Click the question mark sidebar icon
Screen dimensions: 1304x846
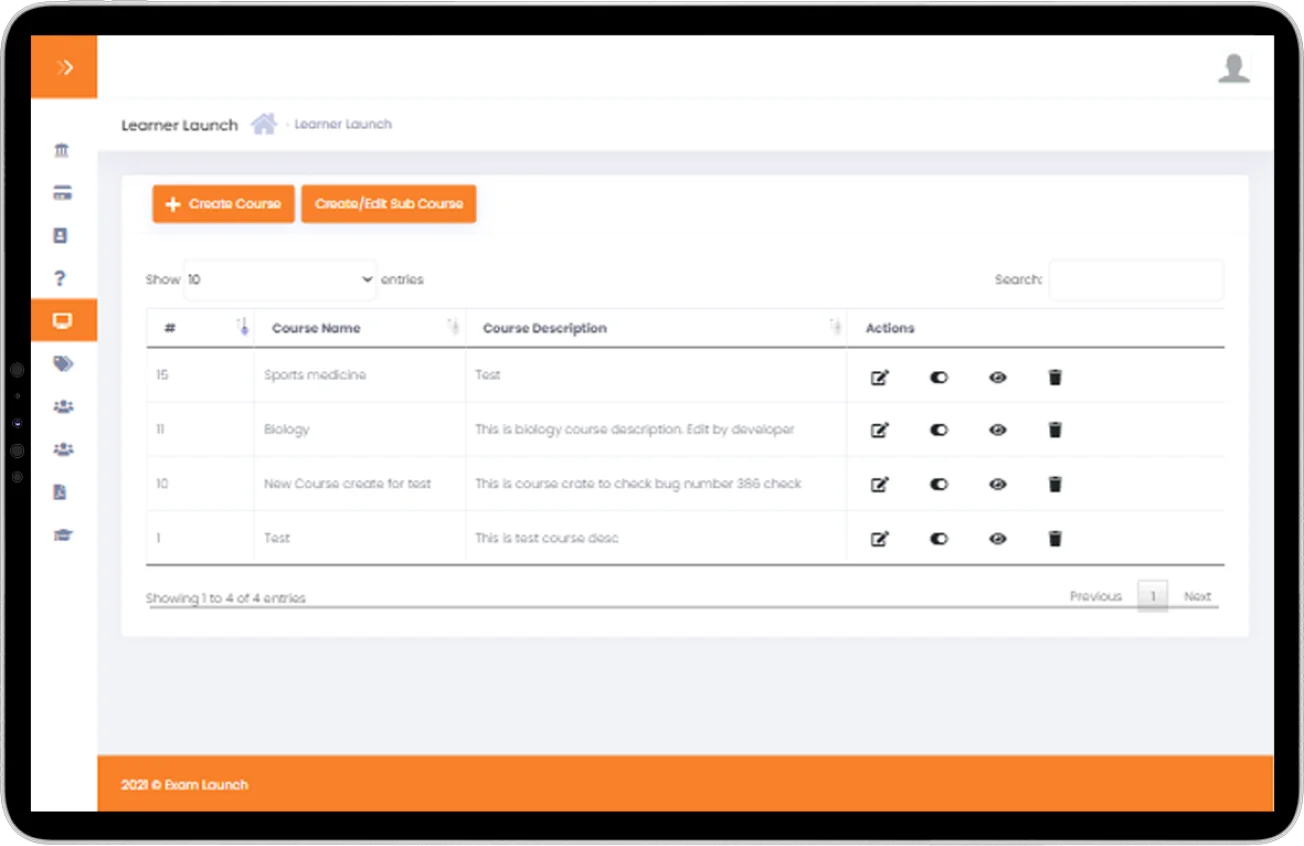61,279
